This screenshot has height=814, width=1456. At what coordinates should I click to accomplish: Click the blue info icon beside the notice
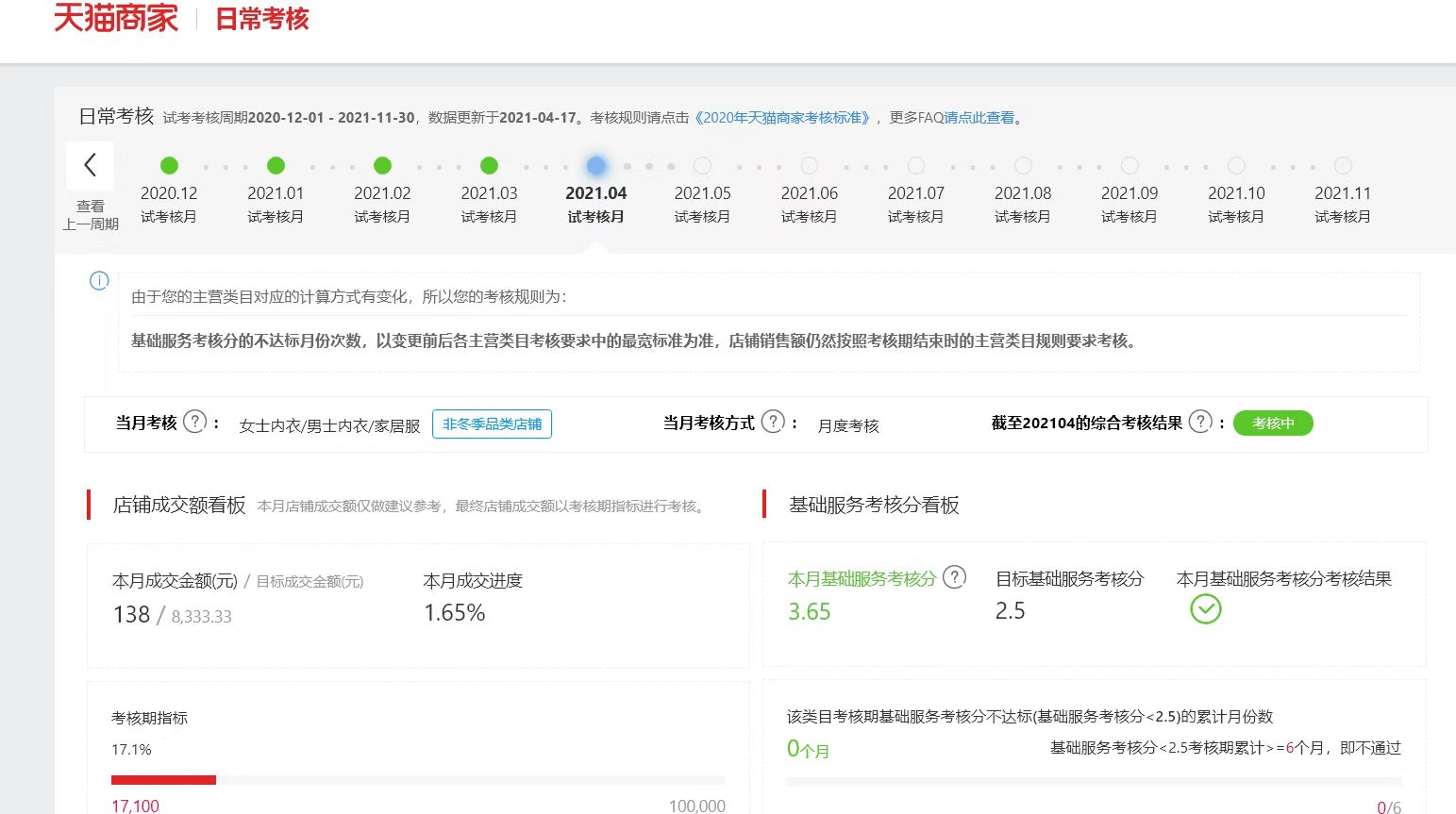tap(99, 281)
